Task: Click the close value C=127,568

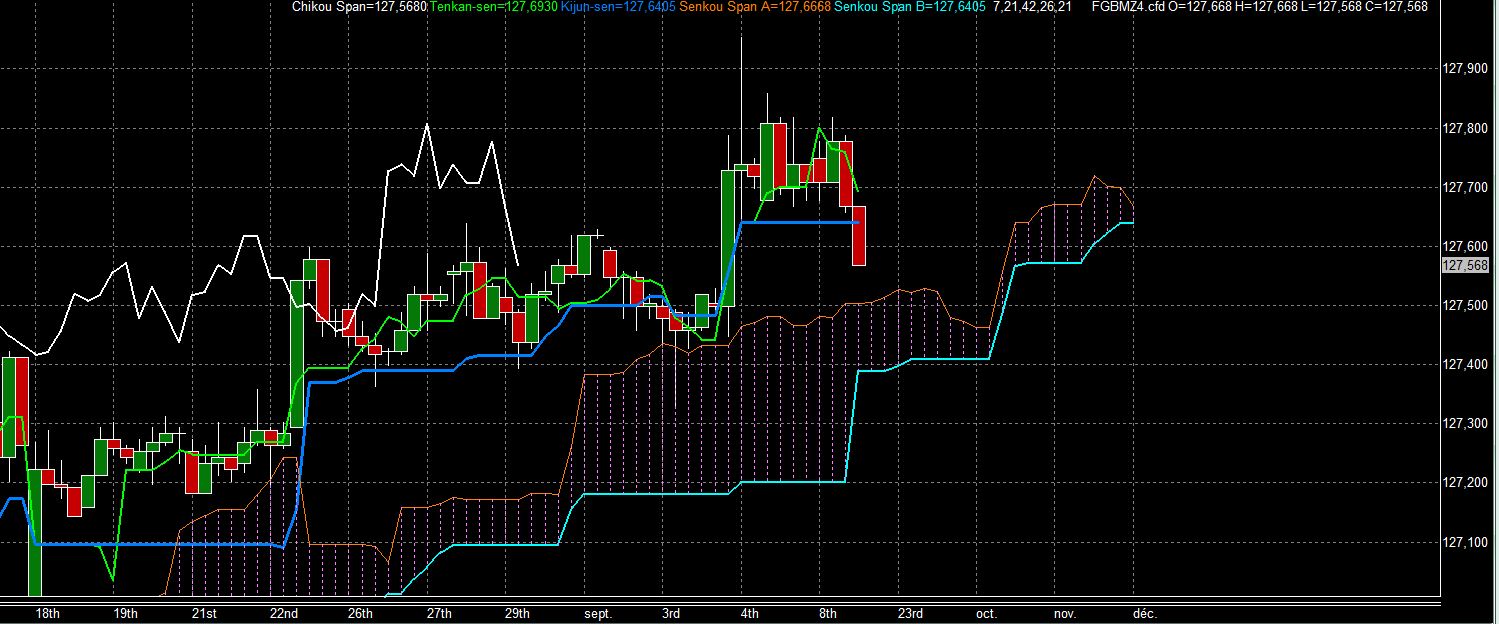Action: pos(1395,6)
